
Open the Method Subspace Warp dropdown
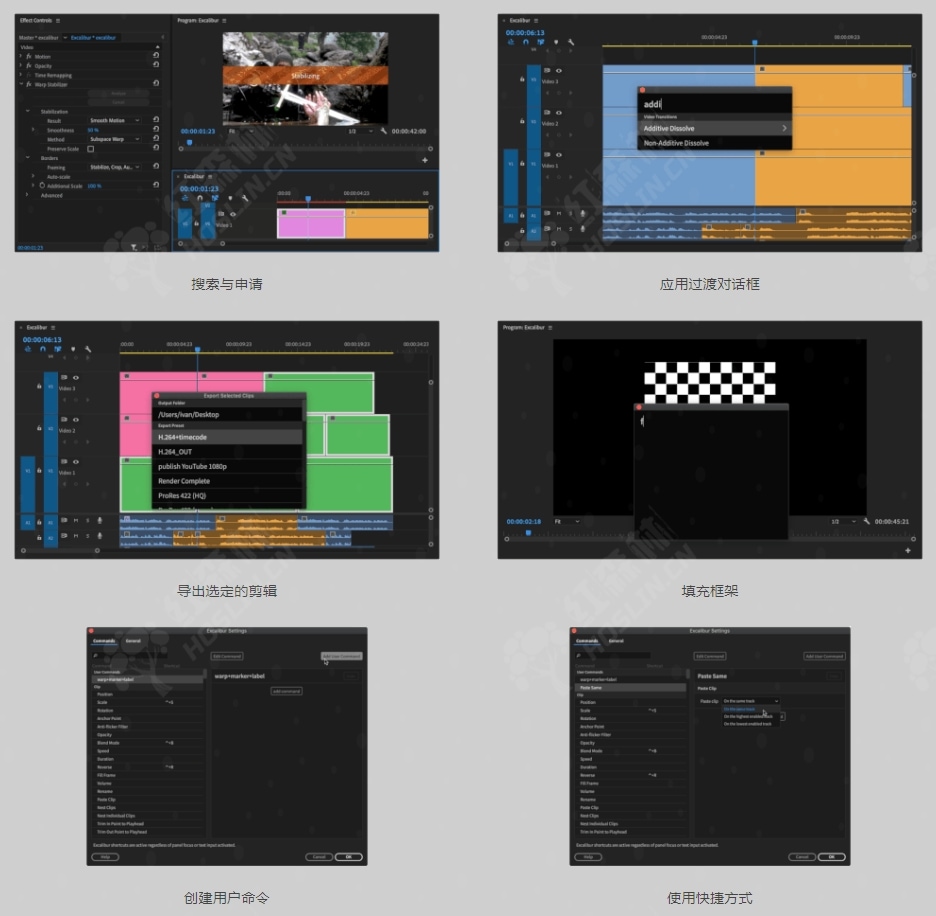(115, 139)
